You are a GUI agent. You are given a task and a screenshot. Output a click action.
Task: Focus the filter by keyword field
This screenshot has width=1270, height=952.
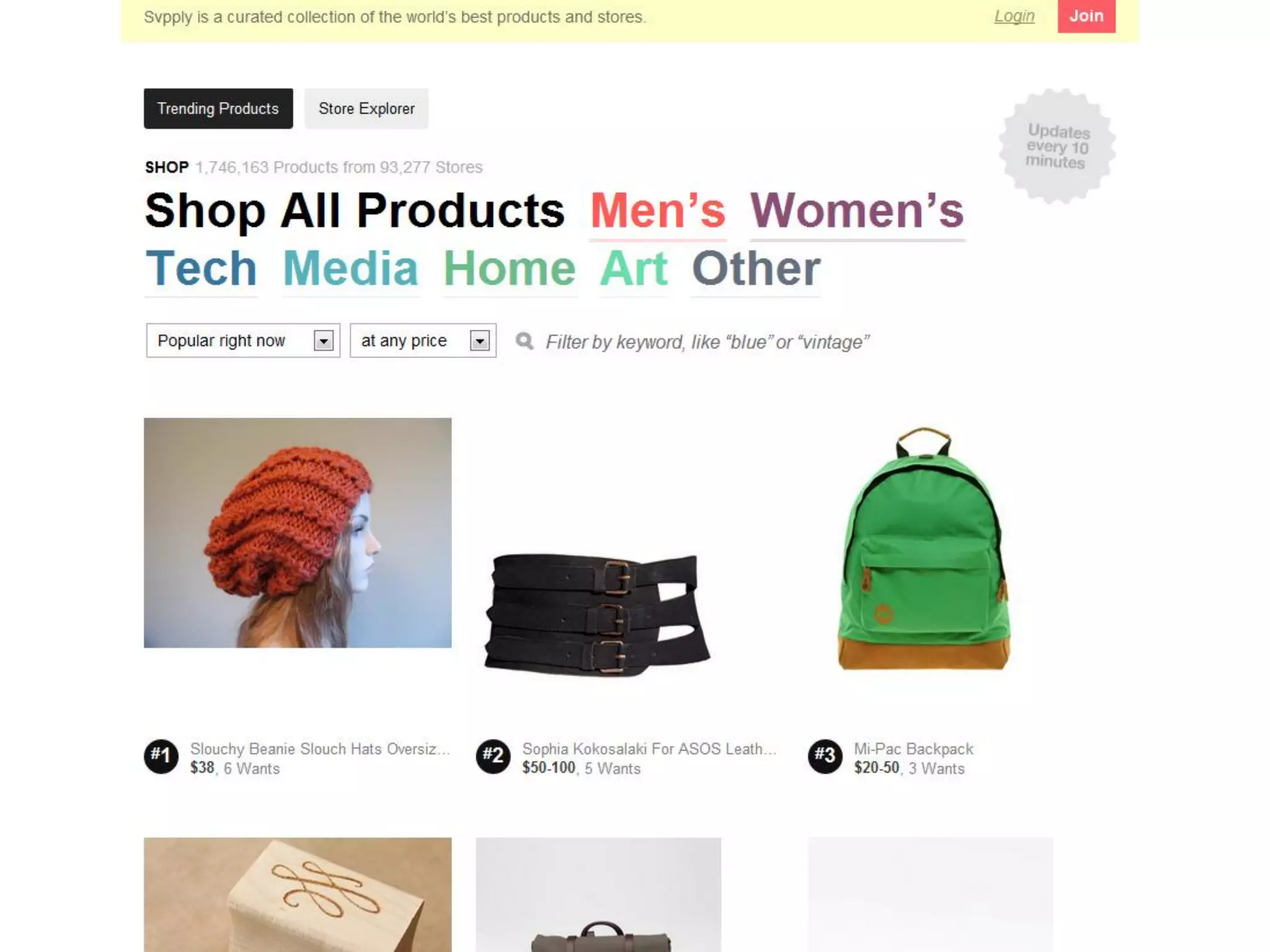tap(707, 342)
